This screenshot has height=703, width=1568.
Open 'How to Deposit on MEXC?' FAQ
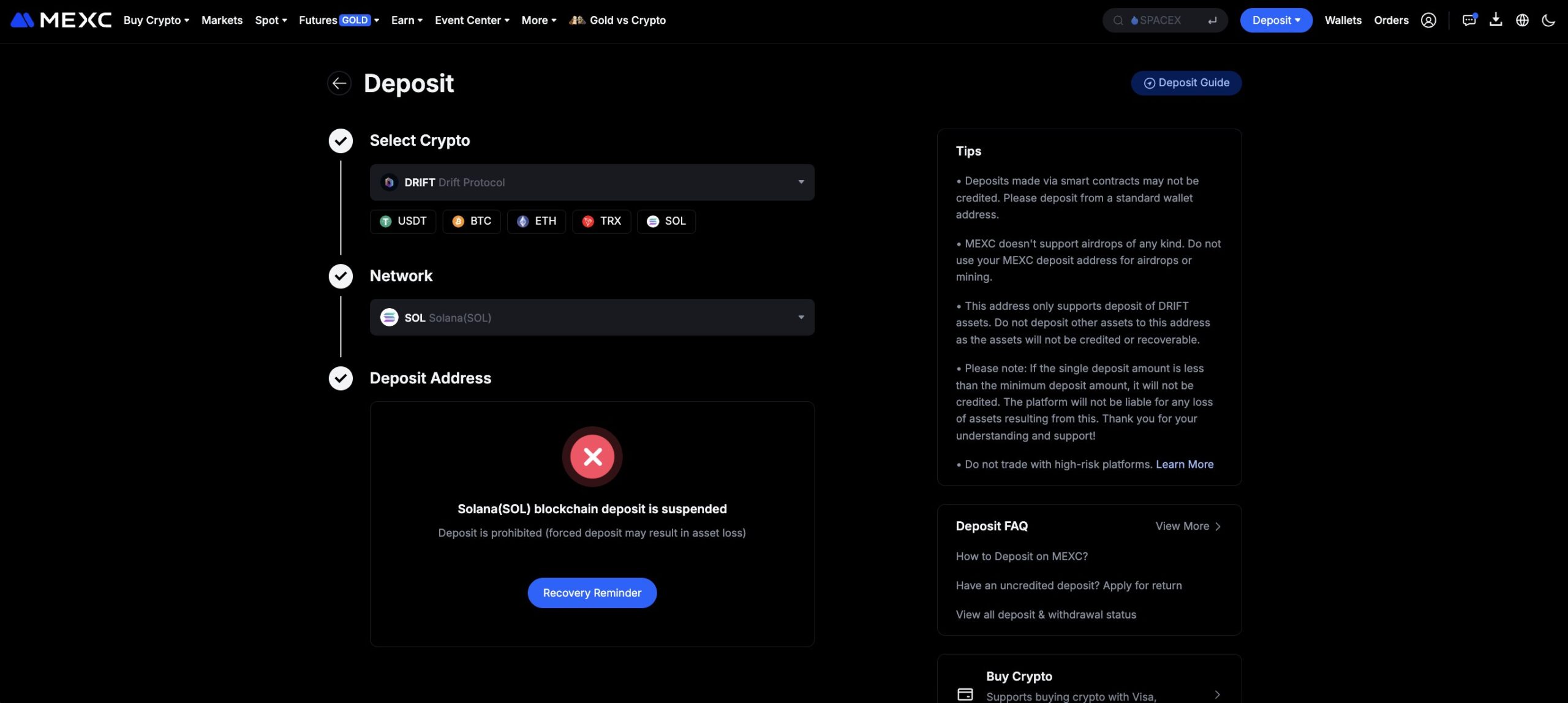pyautogui.click(x=1022, y=556)
